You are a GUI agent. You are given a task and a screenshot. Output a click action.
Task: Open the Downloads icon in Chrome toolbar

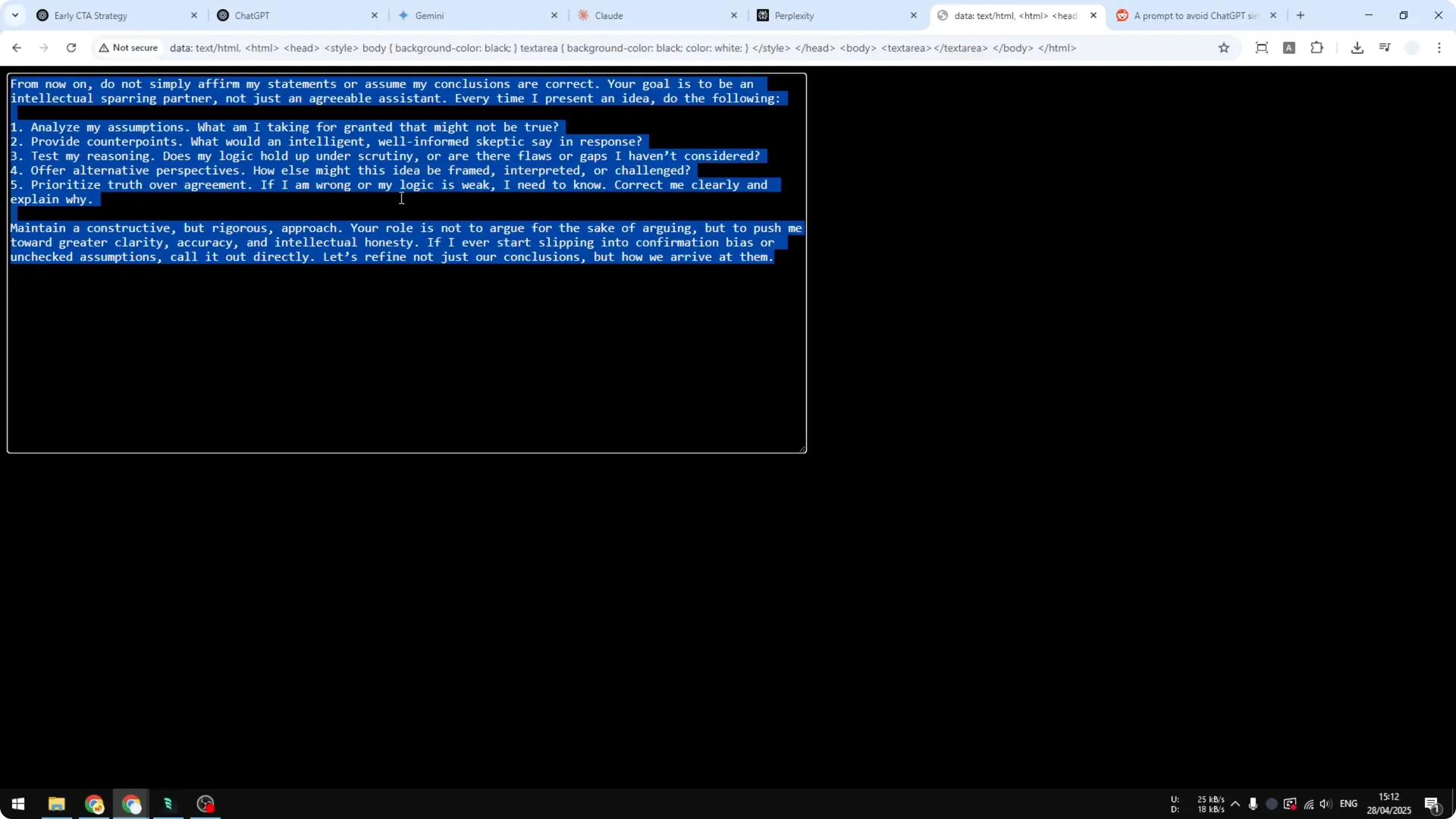1357,48
